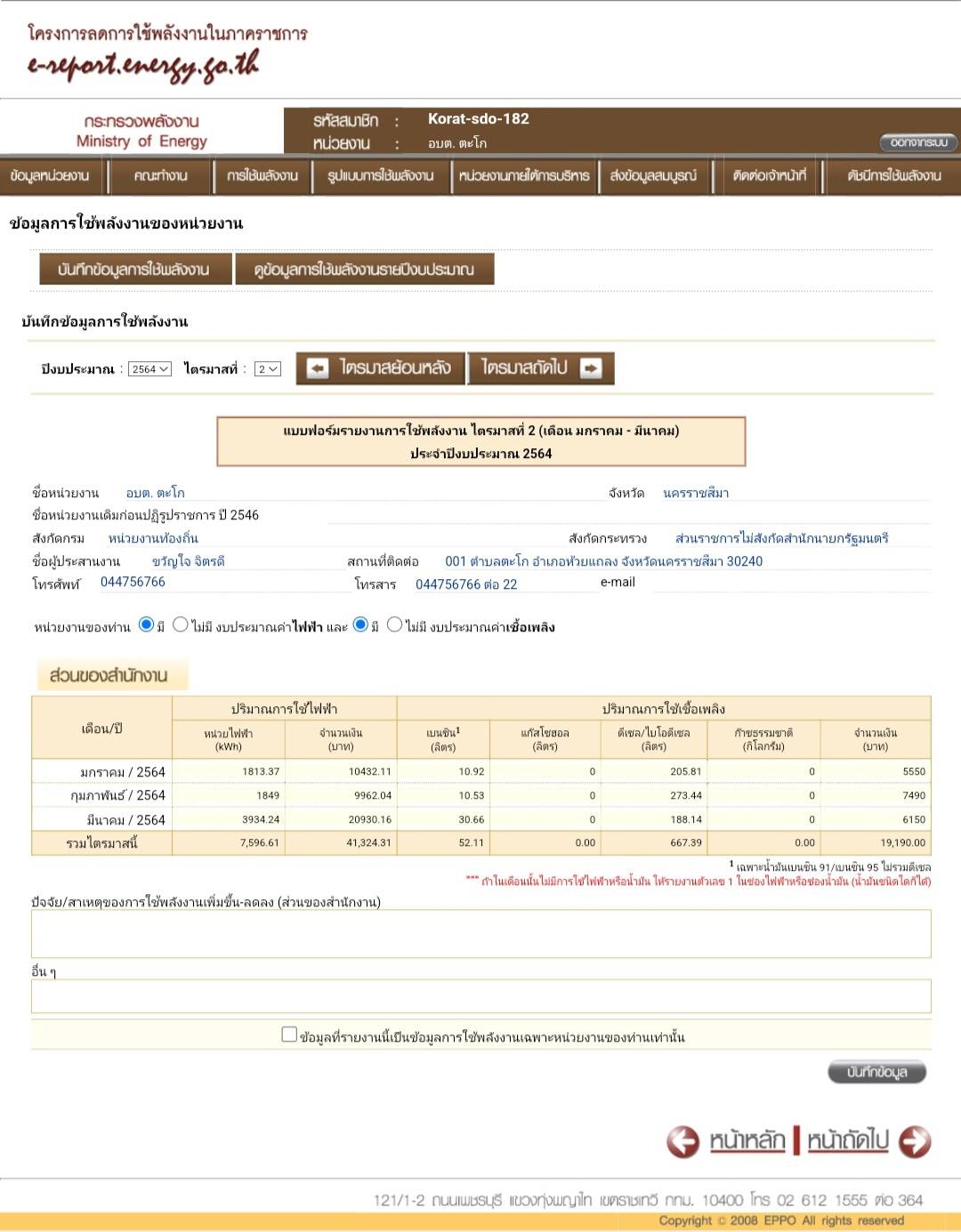The width and height of the screenshot is (961, 1232).
Task: Open the fiscal year 2564 dropdown
Action: point(149,369)
